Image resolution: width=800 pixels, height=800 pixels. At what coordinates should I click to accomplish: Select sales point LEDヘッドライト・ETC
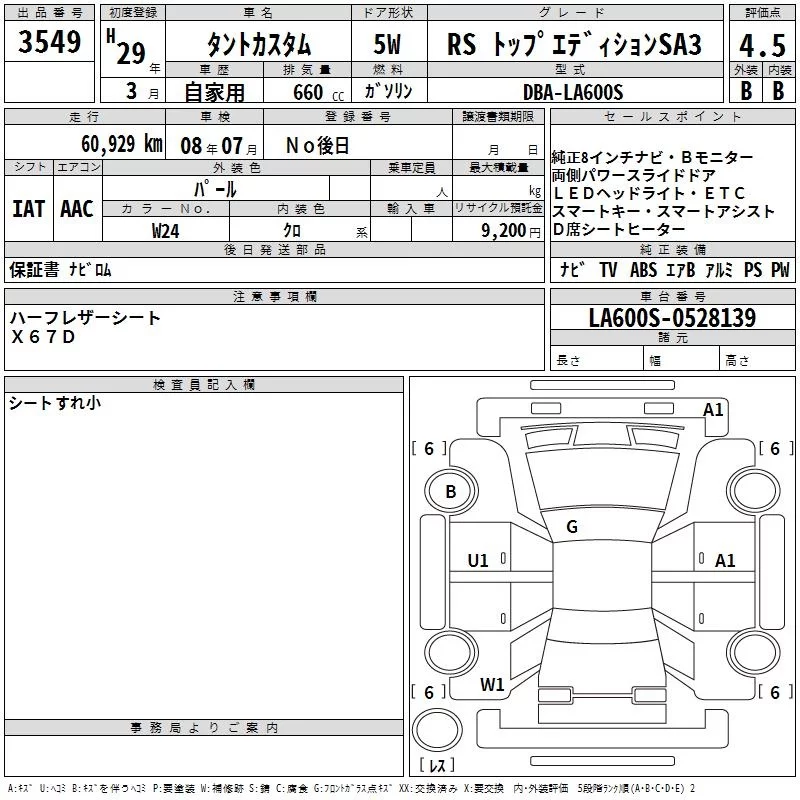[648, 193]
